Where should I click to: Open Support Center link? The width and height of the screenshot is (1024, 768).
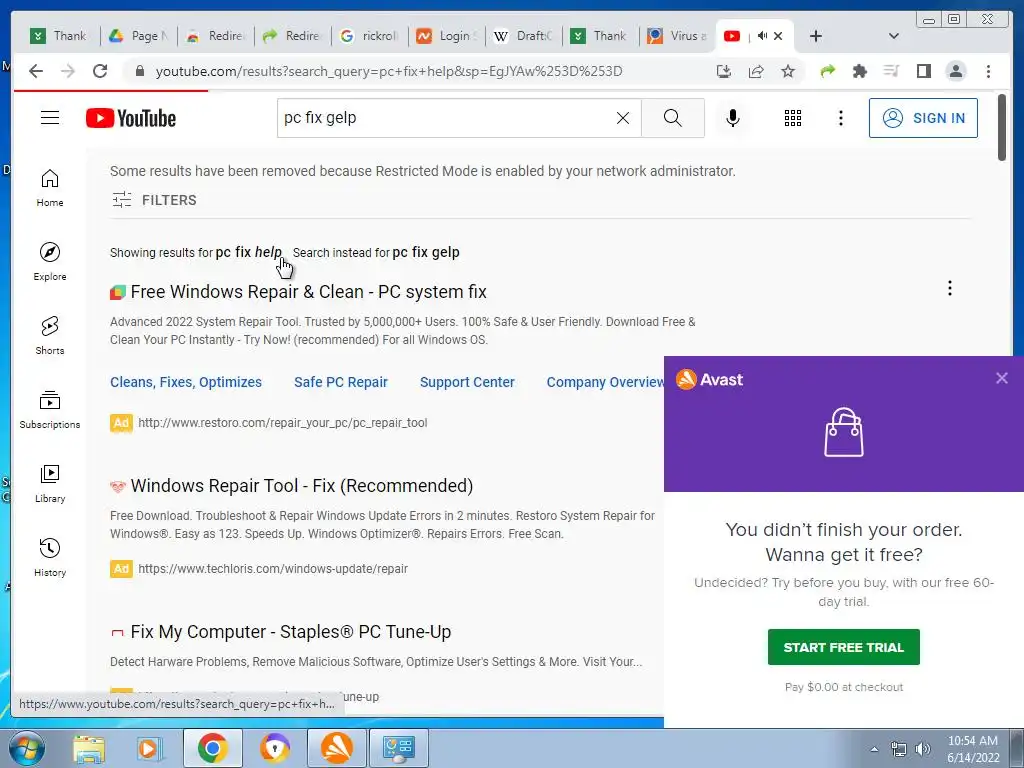467,382
